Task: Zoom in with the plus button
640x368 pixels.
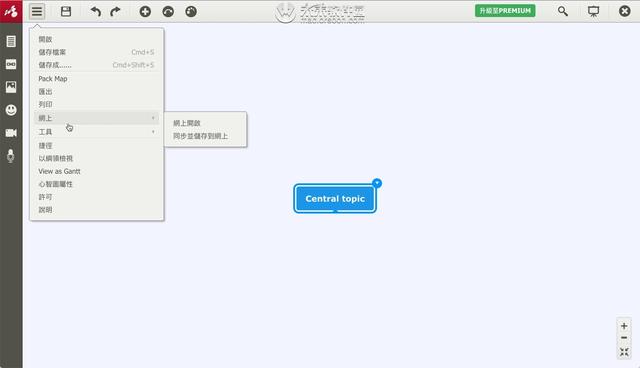Action: [624, 326]
